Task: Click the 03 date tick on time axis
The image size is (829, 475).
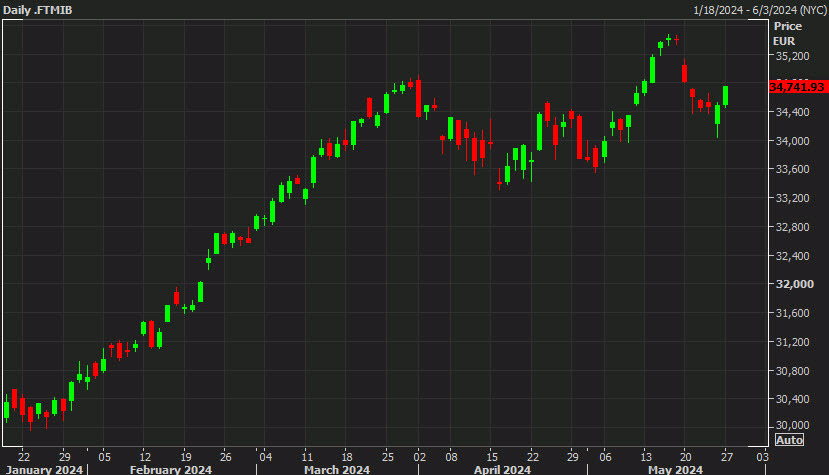Action: point(762,453)
